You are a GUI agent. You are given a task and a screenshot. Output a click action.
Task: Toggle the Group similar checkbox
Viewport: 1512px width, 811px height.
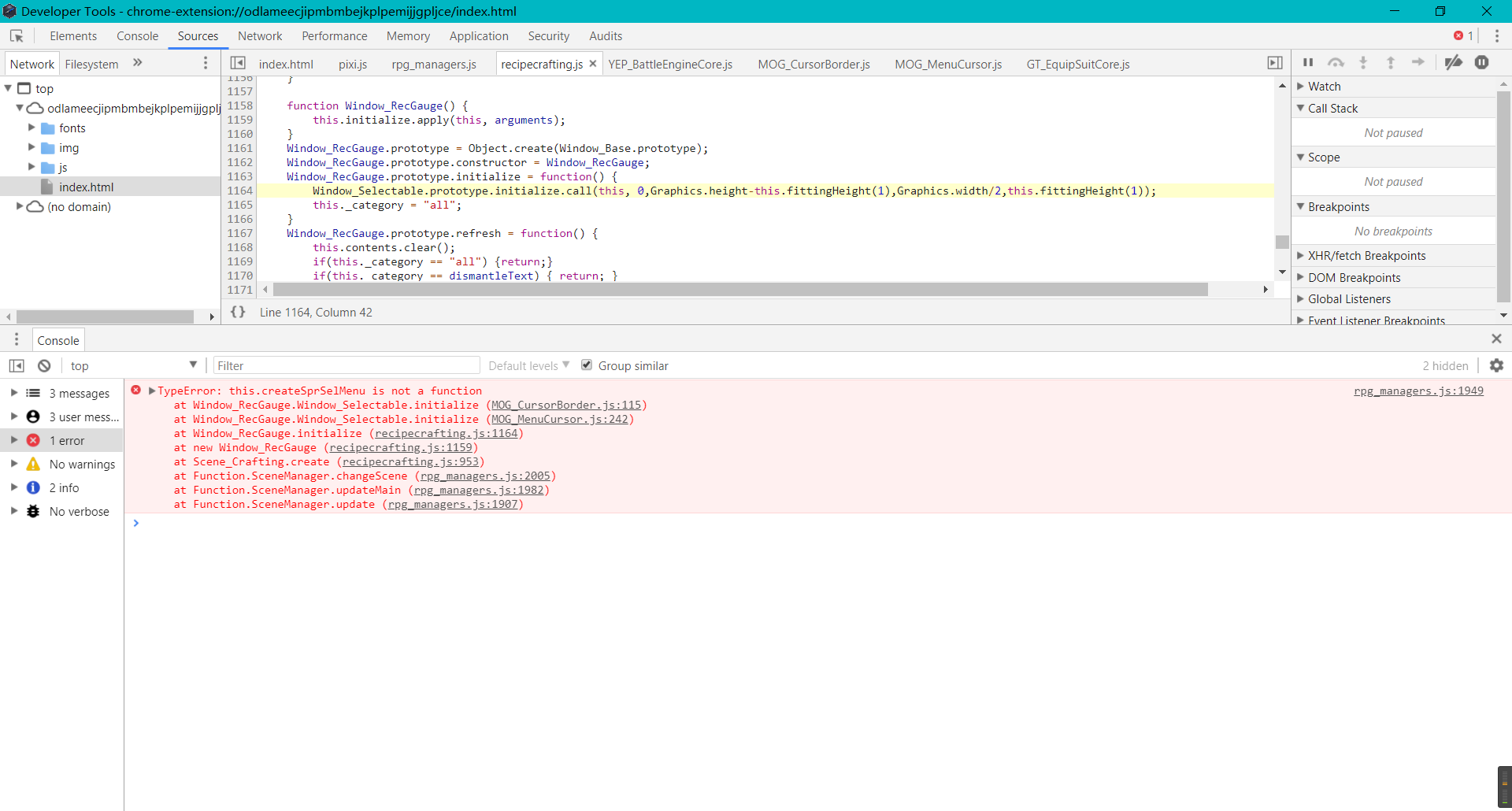[x=587, y=365]
